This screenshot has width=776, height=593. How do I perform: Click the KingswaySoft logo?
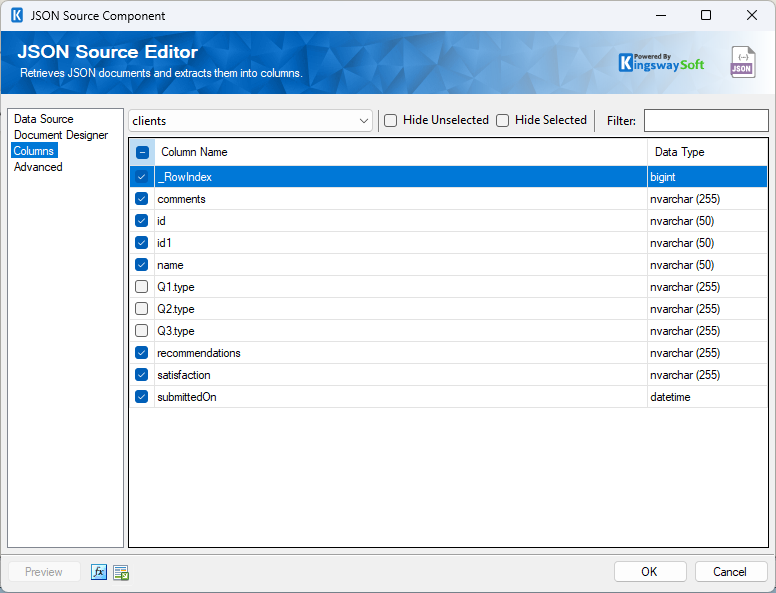pos(661,62)
